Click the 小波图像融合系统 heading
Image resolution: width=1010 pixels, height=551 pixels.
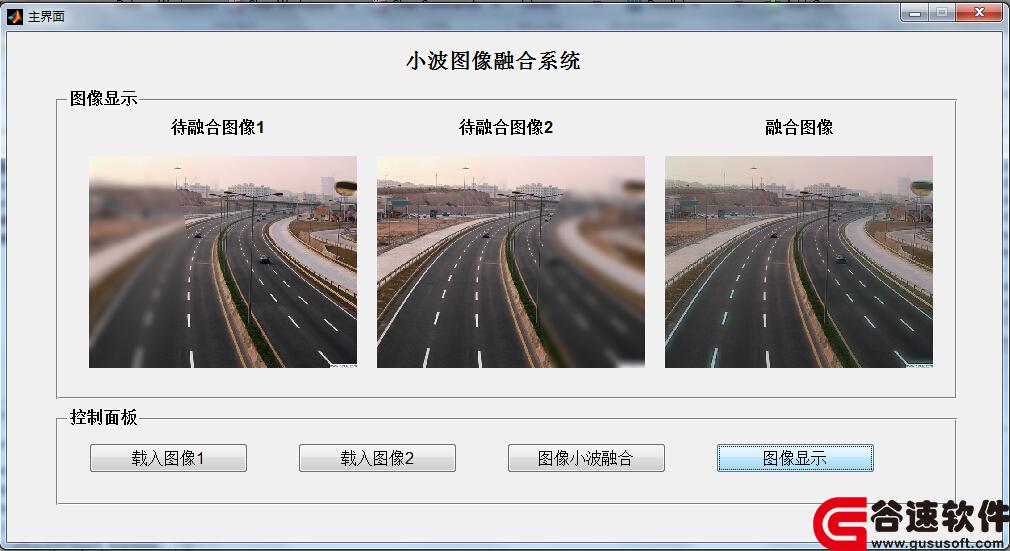click(493, 61)
